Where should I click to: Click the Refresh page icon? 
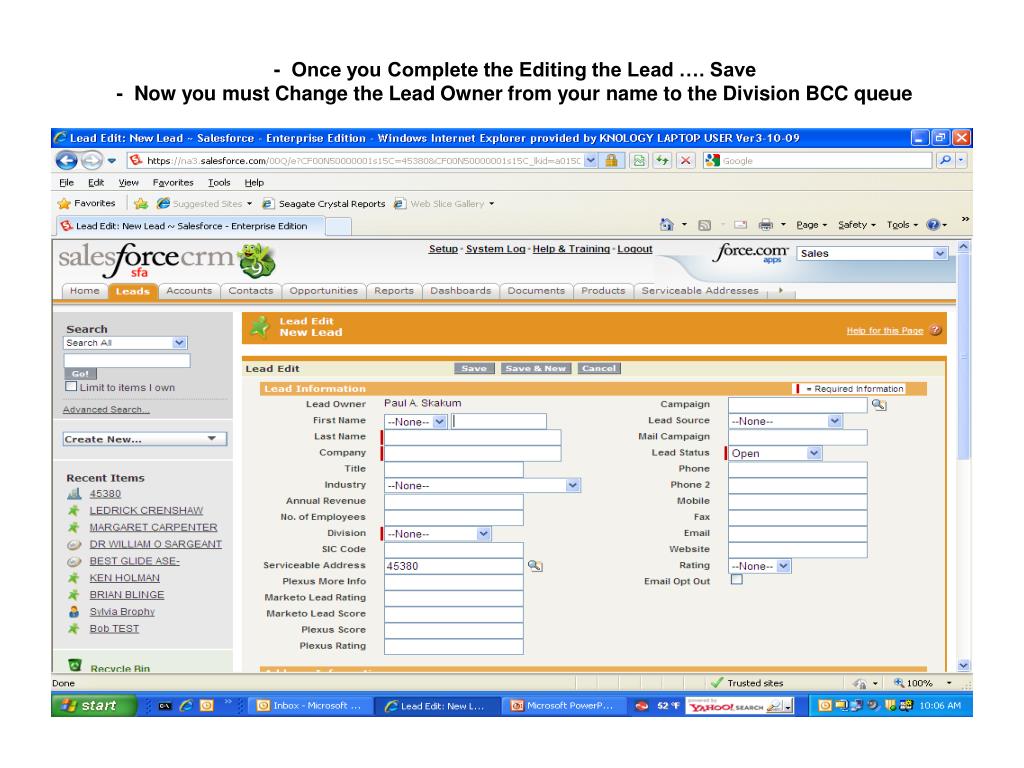(663, 160)
